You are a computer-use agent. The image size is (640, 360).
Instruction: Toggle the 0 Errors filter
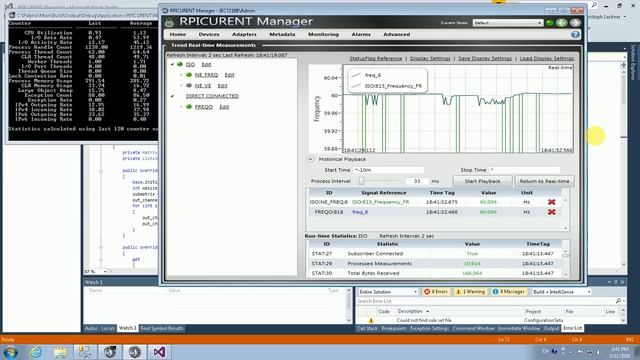pos(436,292)
